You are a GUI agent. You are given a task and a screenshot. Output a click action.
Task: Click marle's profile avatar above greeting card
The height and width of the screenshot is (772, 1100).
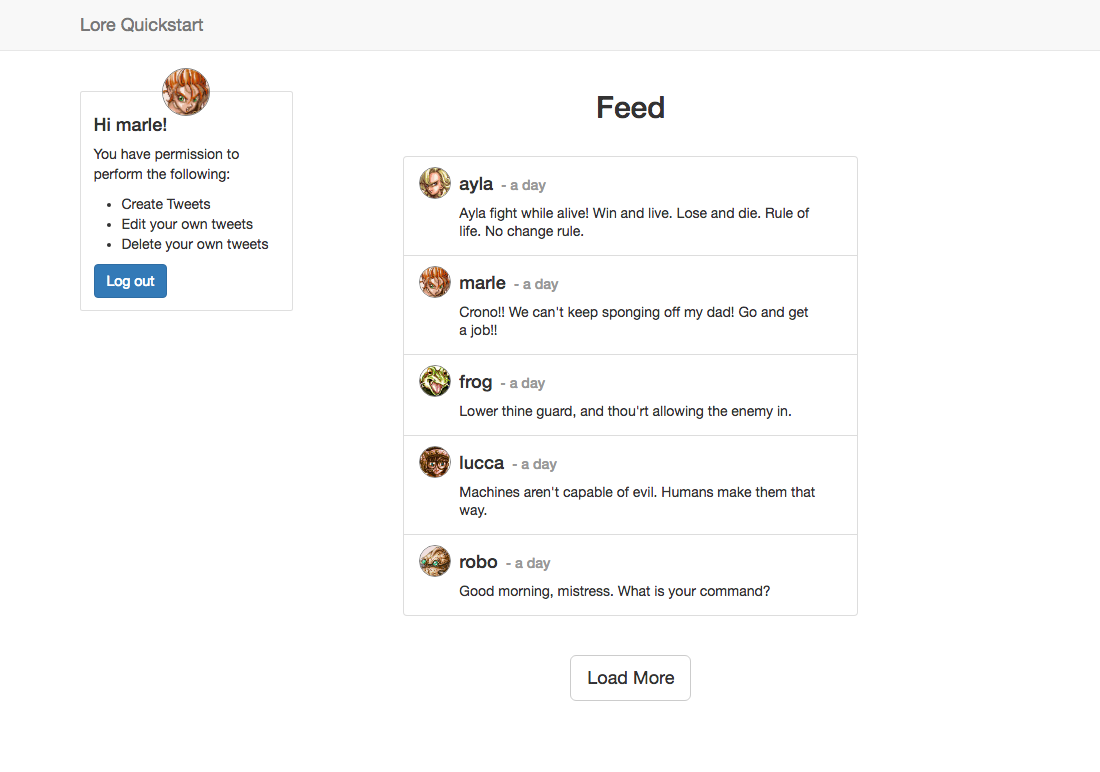point(186,92)
